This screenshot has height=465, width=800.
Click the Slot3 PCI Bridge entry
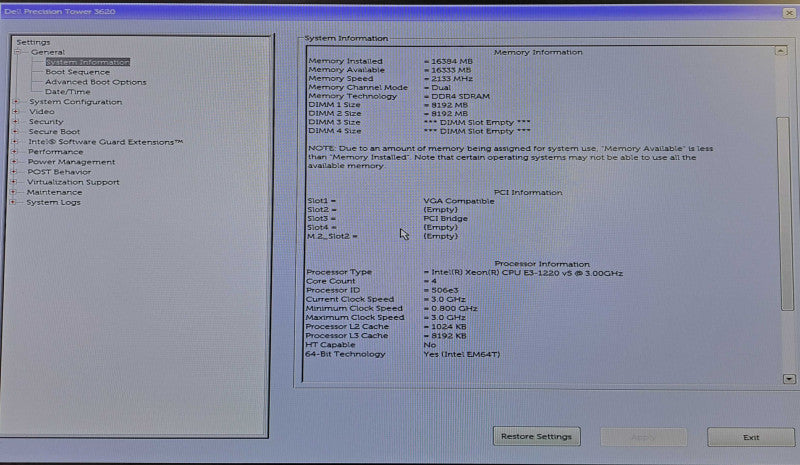pos(445,218)
